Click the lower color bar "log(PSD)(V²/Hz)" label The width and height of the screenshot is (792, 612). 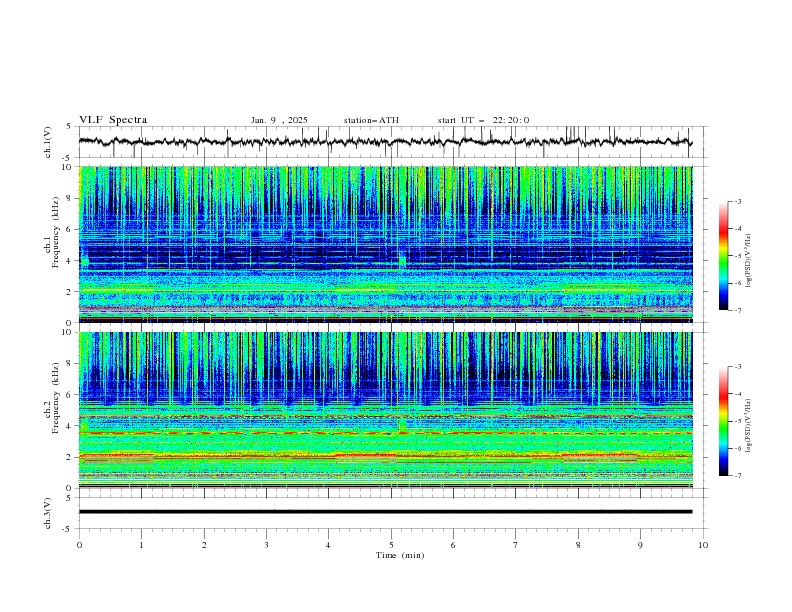(x=749, y=426)
